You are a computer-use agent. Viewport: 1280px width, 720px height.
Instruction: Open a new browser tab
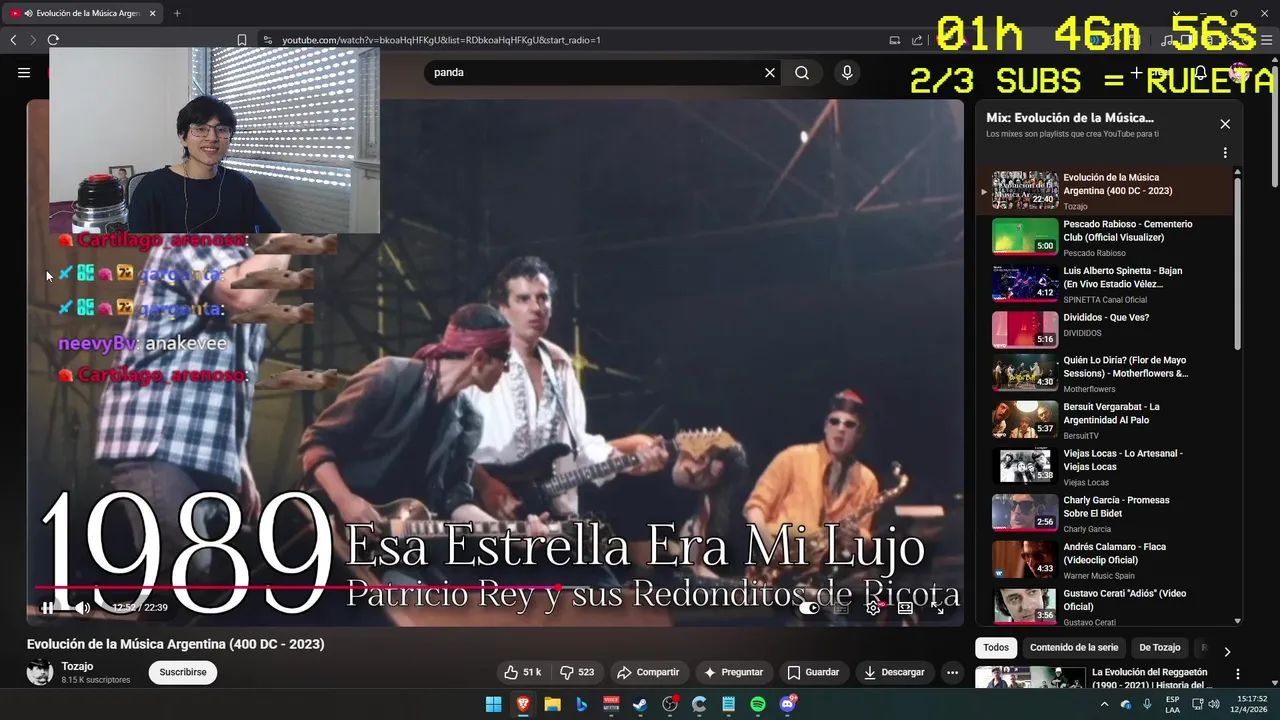coord(177,13)
